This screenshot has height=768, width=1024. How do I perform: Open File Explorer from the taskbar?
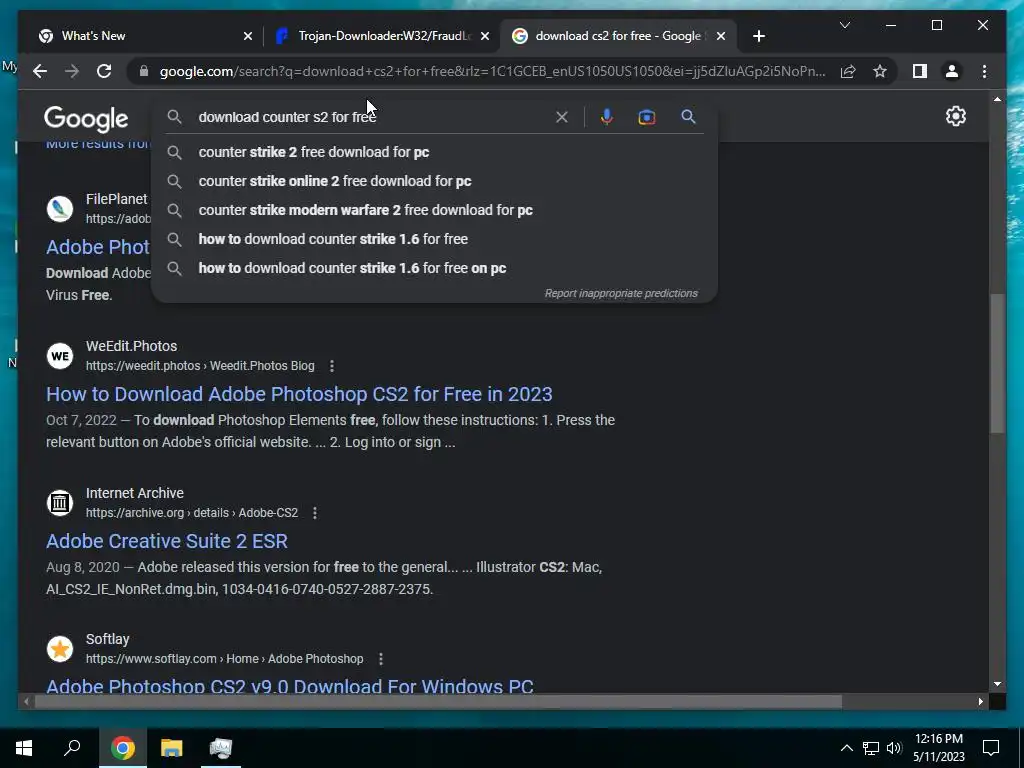pyautogui.click(x=172, y=748)
